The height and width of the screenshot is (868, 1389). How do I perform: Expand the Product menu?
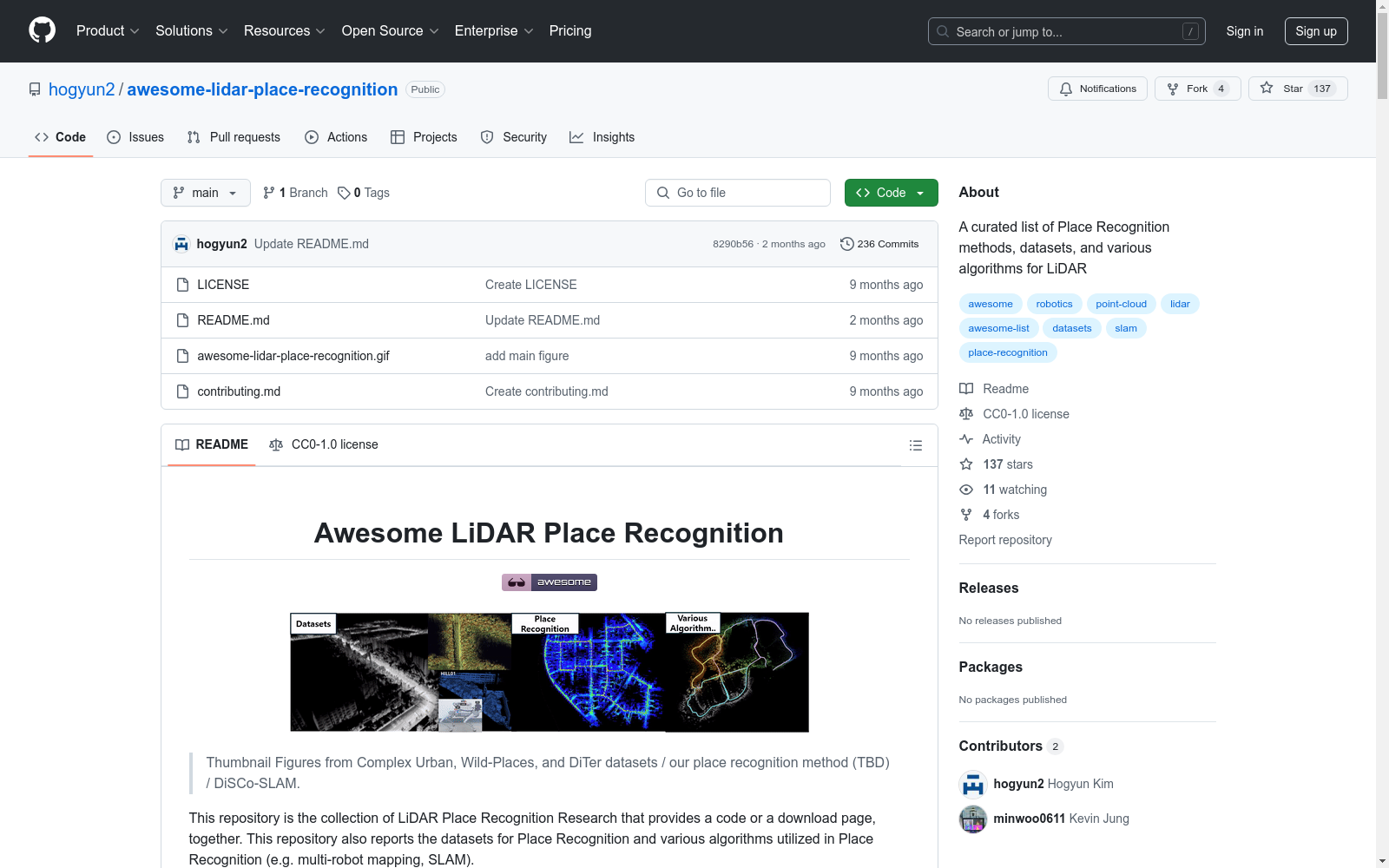click(108, 31)
